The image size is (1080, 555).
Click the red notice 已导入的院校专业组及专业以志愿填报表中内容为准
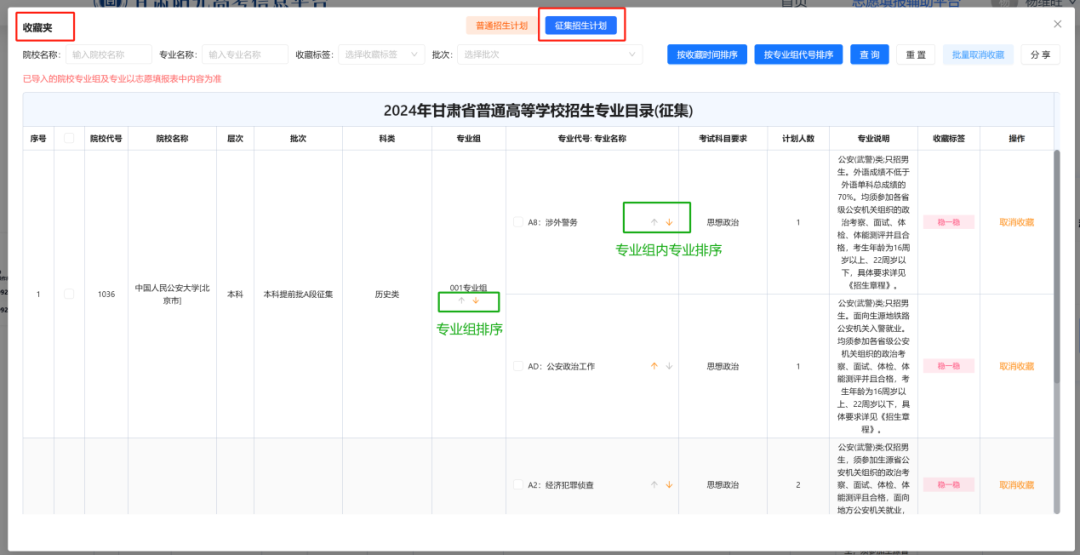[122, 79]
